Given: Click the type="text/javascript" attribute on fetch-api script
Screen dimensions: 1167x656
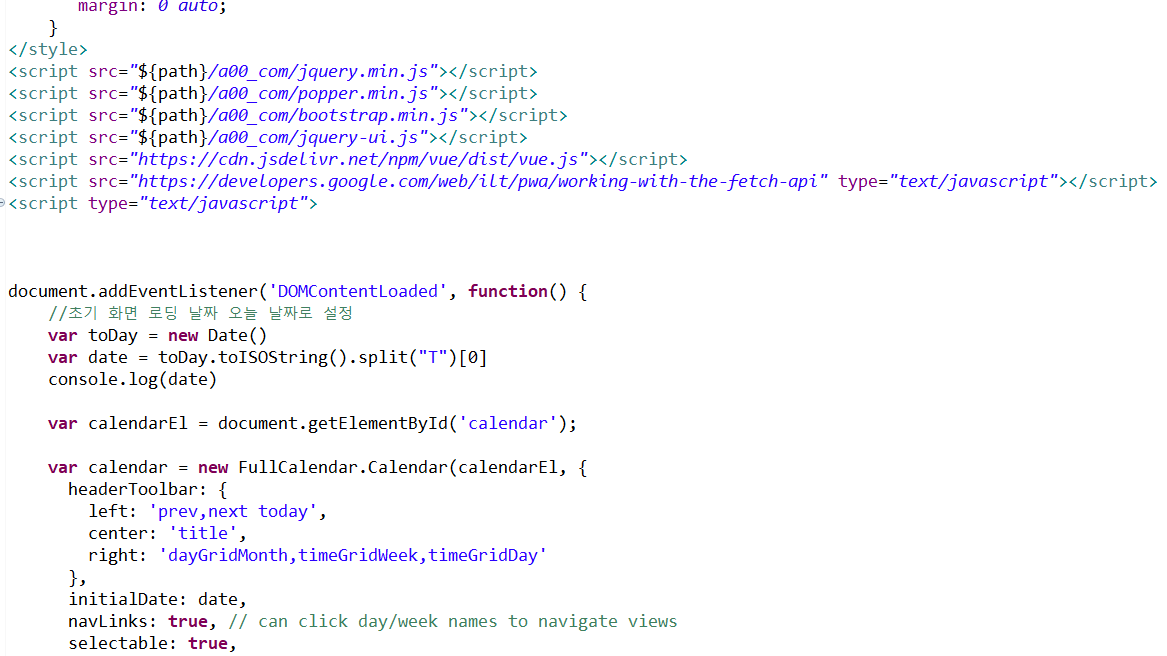Looking at the screenshot, I should click(948, 181).
